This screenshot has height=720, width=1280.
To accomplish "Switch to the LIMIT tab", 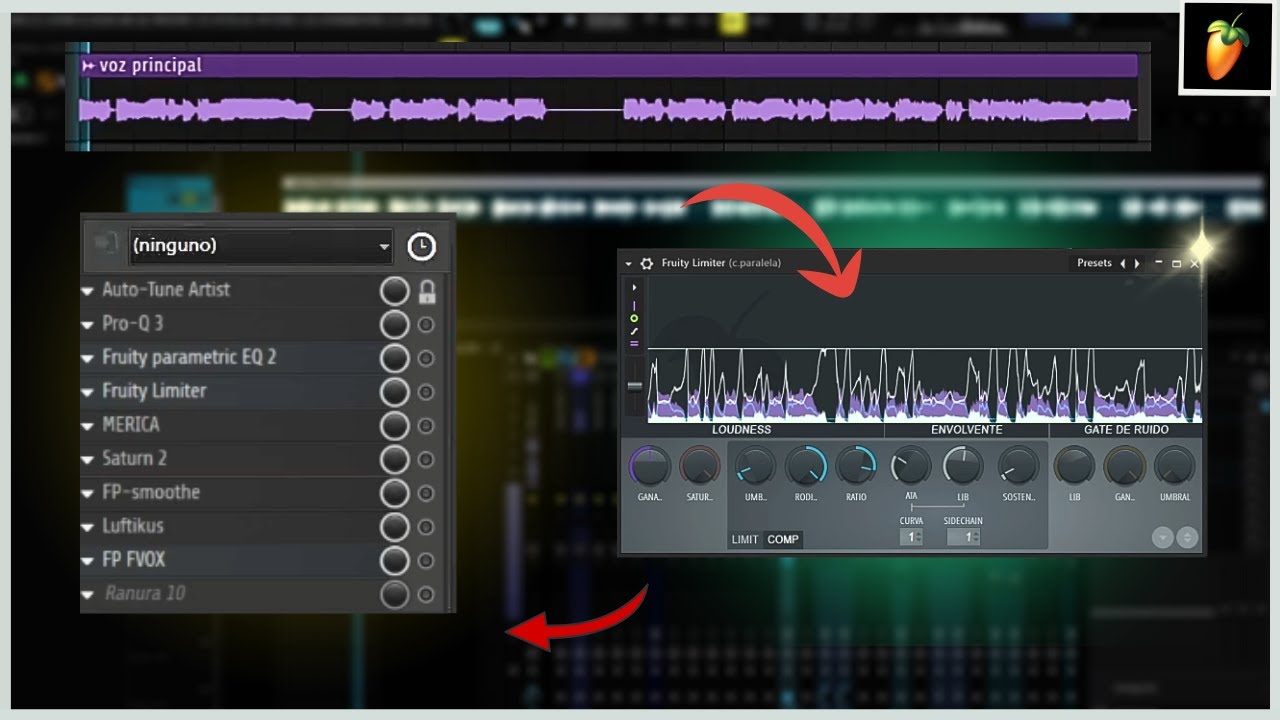I will coord(745,540).
